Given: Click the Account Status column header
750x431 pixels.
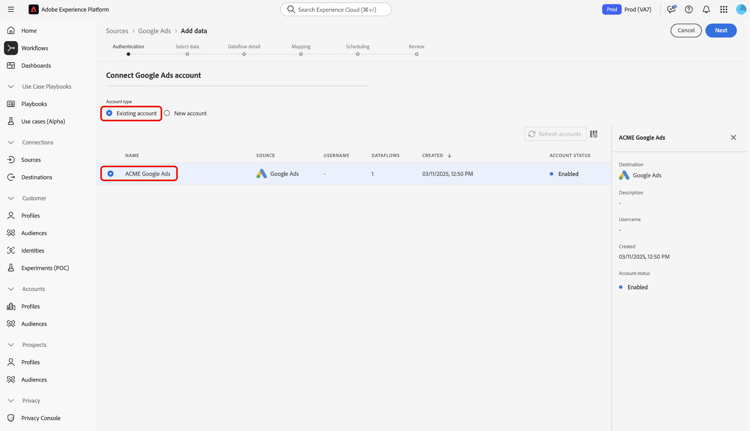Looking at the screenshot, I should [x=570, y=155].
